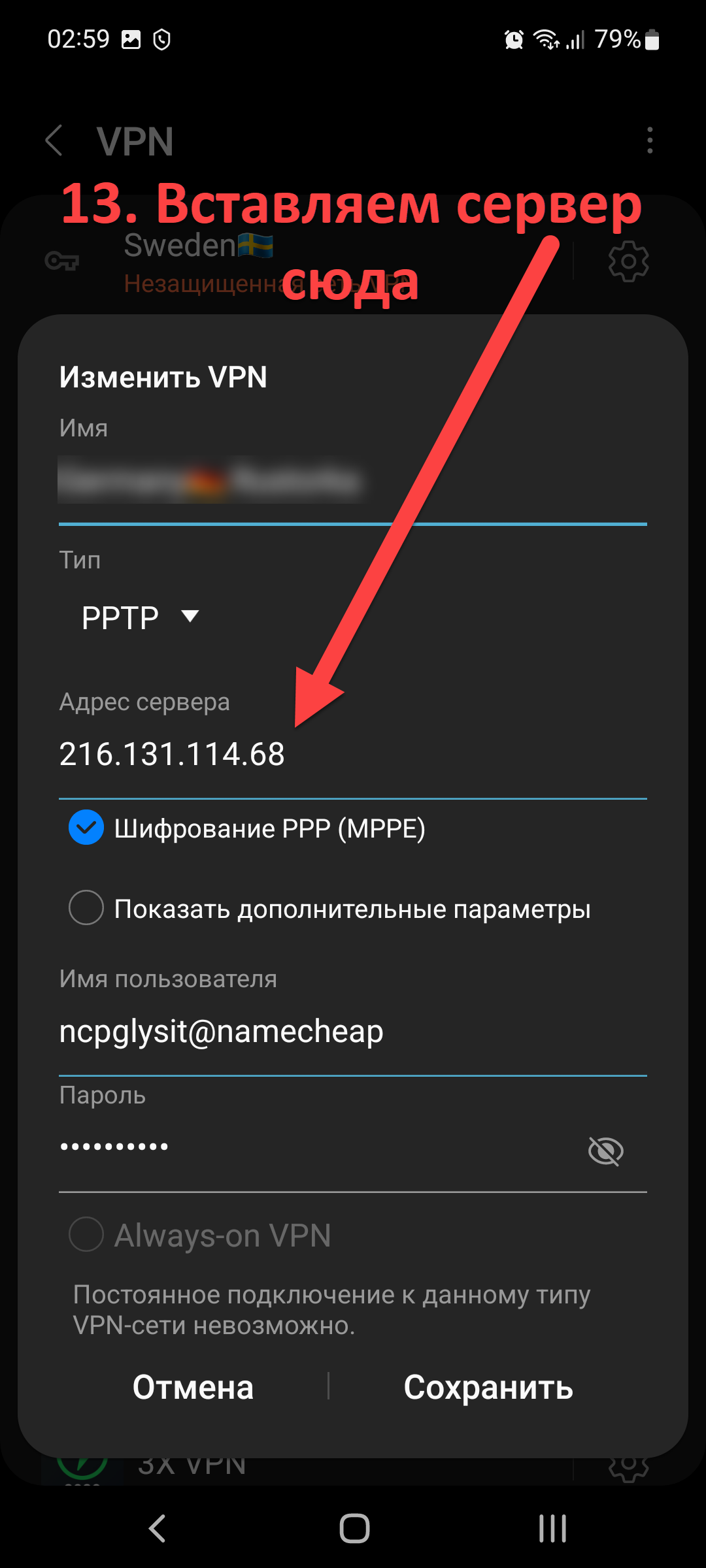Open settings gear for 3X VPN entry
Image resolution: width=706 pixels, height=1568 pixels.
click(x=628, y=1469)
